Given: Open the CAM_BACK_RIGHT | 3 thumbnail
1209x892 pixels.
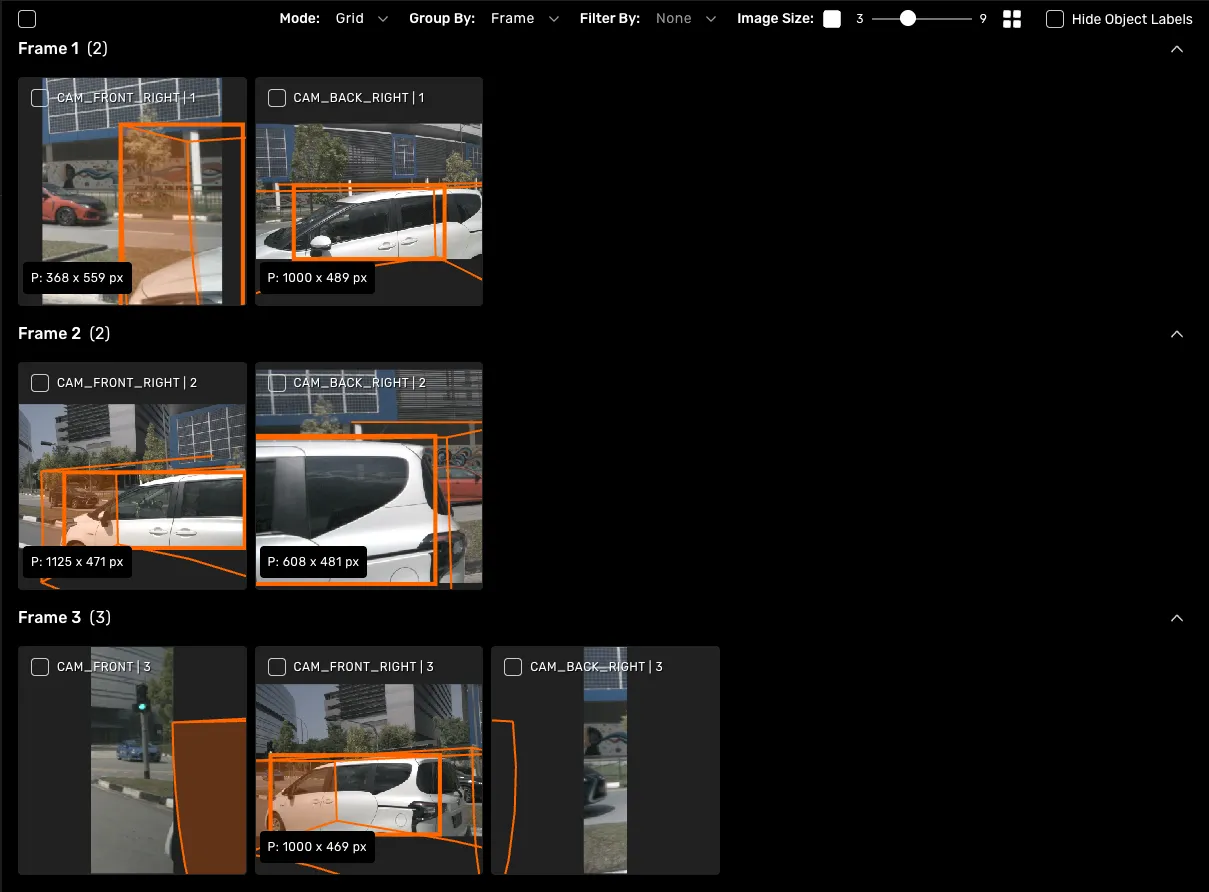Looking at the screenshot, I should coord(605,760).
